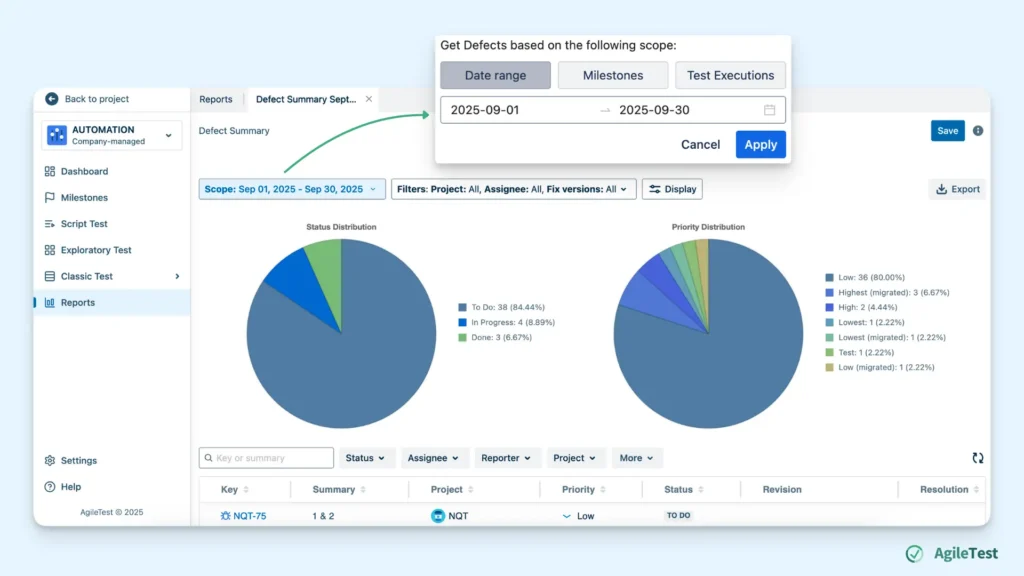Viewport: 1024px width, 576px height.
Task: Click the Milestones flag icon
Action: [x=50, y=198]
